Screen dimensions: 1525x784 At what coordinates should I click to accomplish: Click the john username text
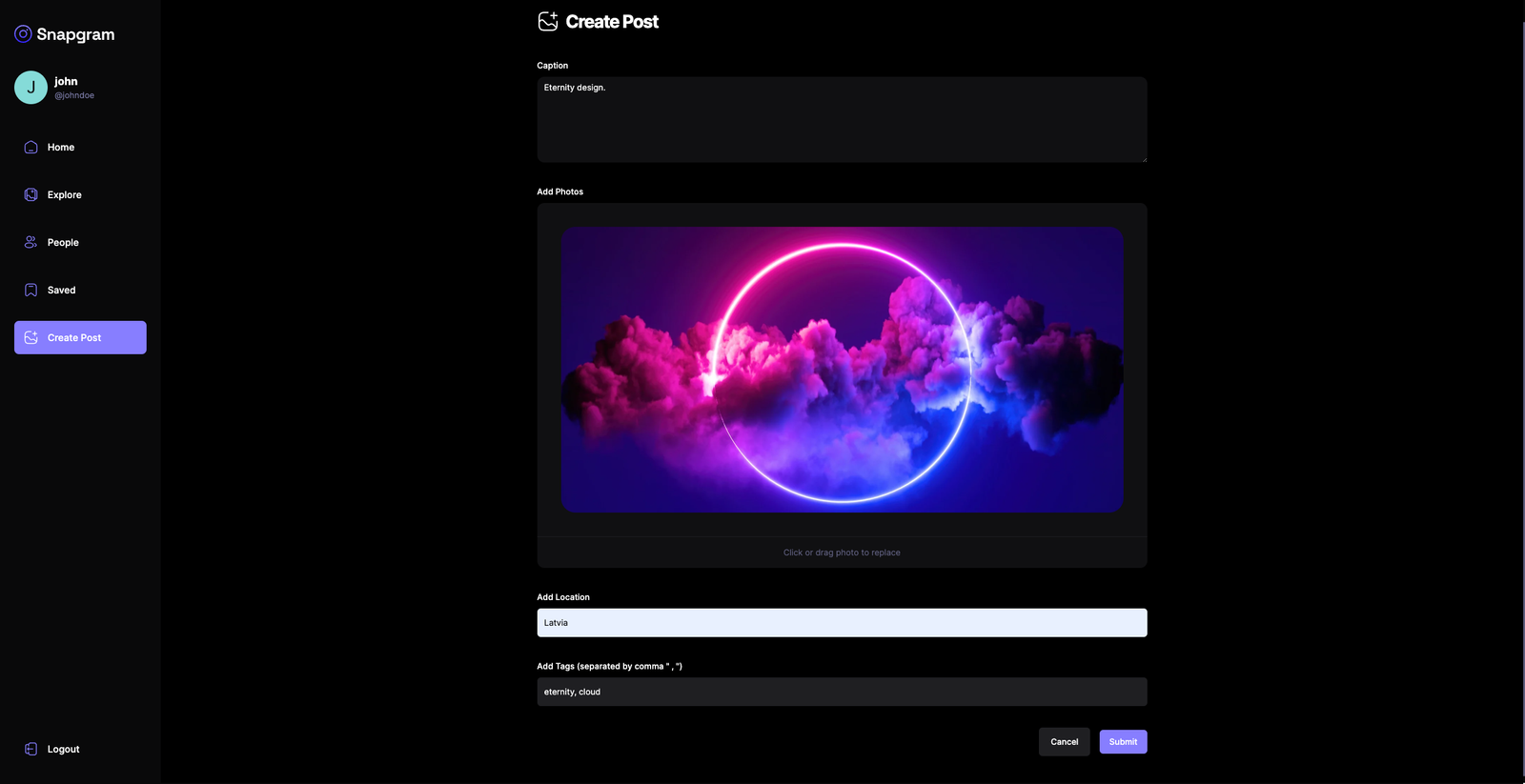coord(66,81)
